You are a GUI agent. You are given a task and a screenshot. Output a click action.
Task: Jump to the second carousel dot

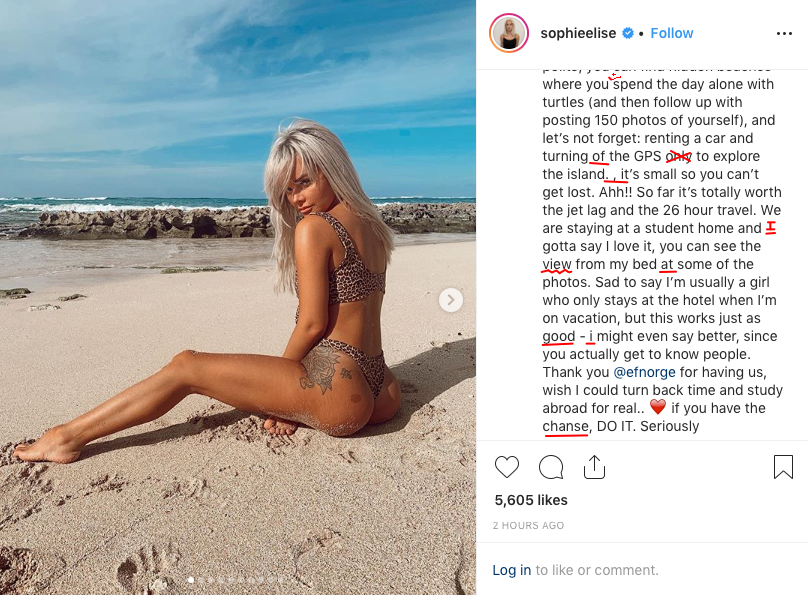pyautogui.click(x=201, y=581)
